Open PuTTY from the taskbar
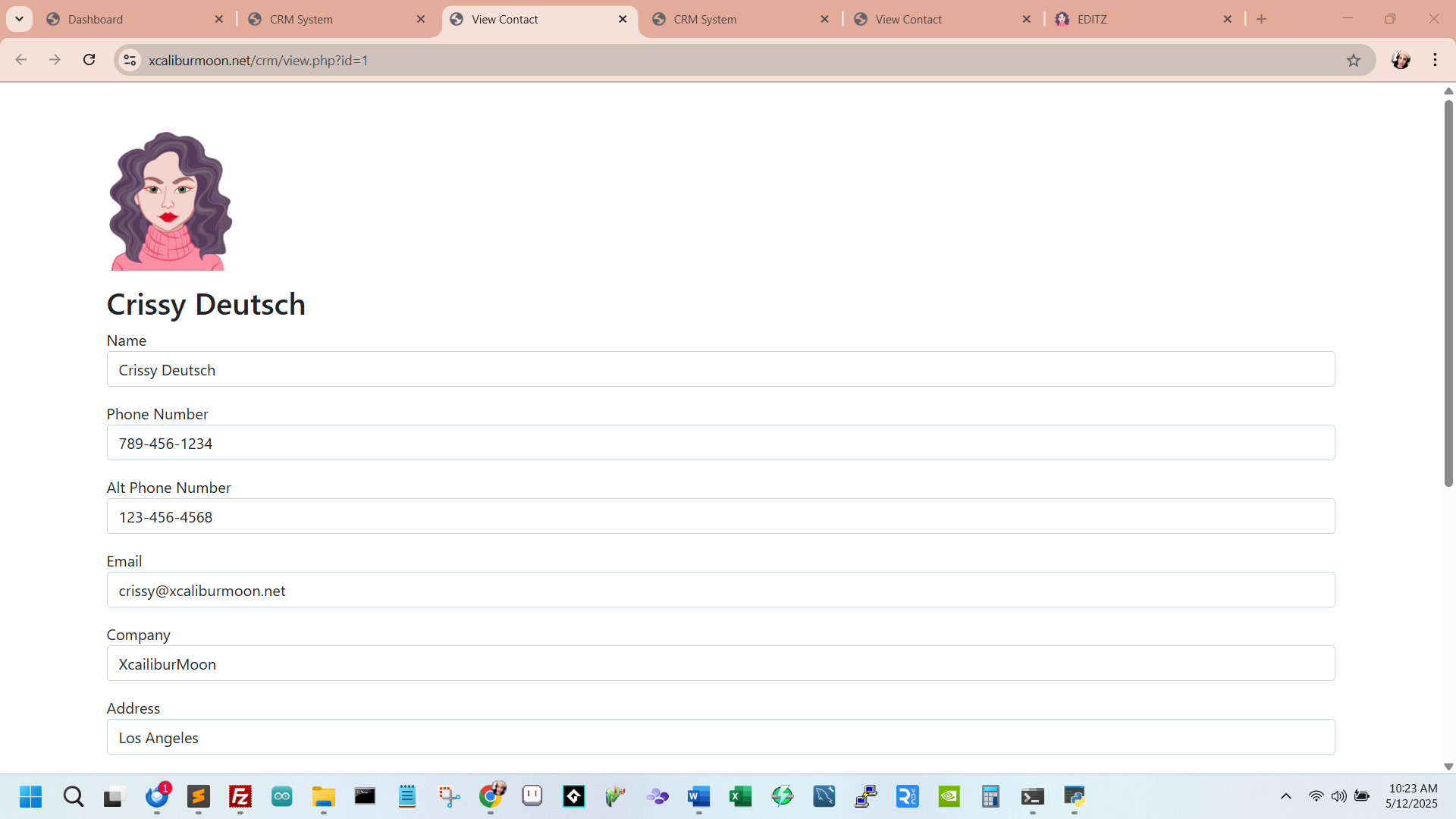 (866, 796)
